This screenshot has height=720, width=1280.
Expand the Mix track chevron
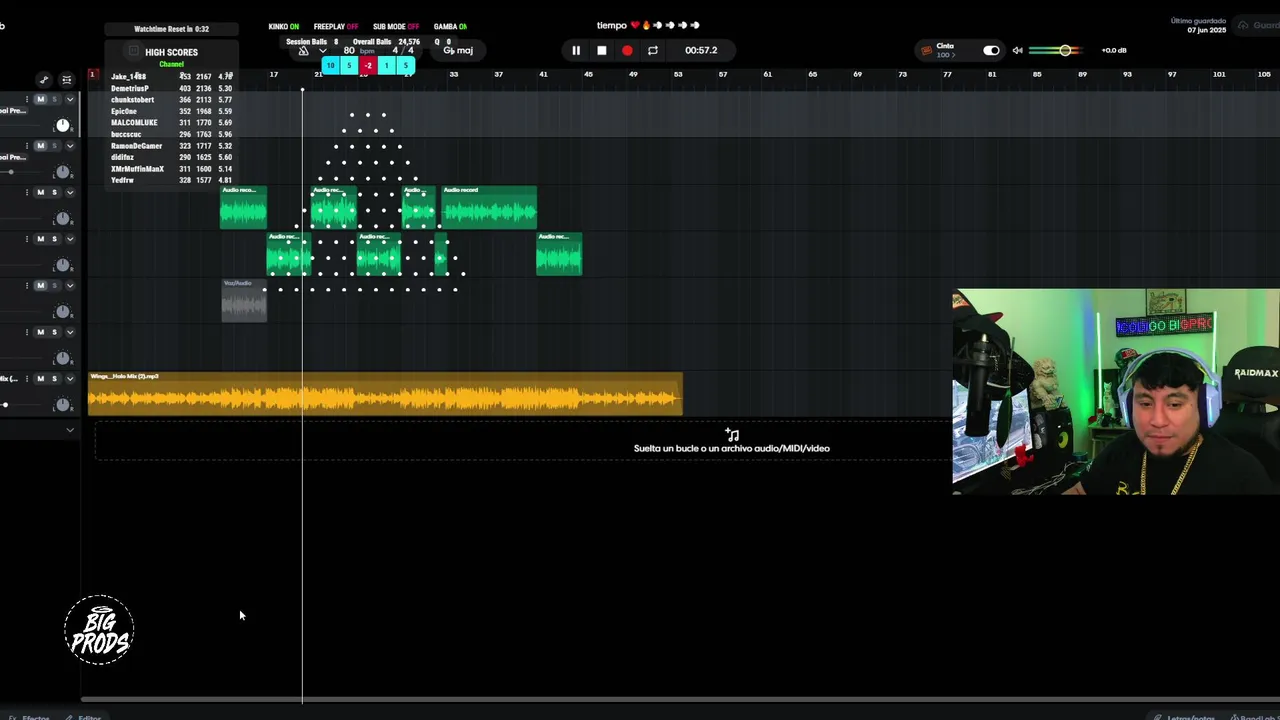click(70, 379)
